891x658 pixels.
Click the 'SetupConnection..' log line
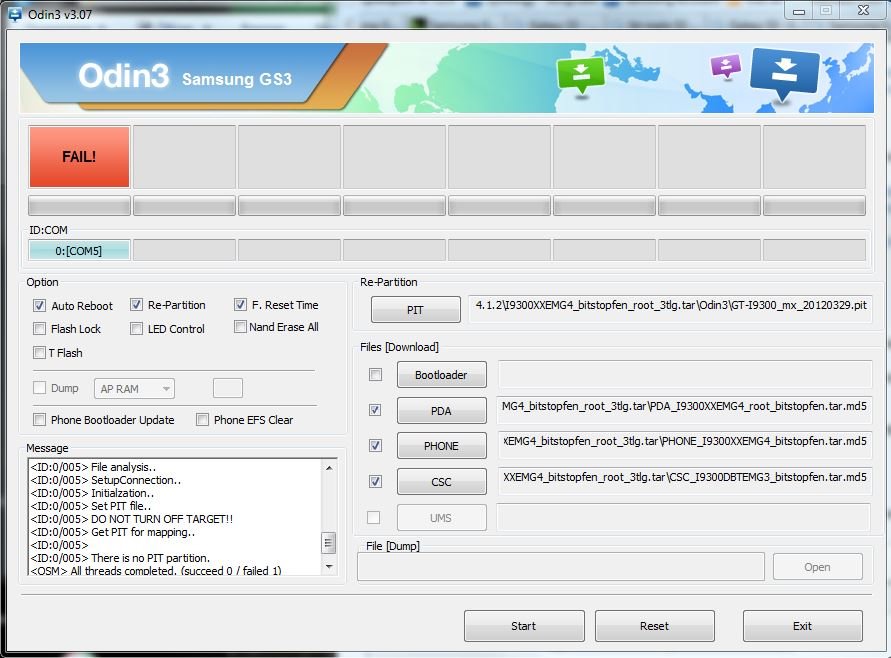tap(106, 480)
